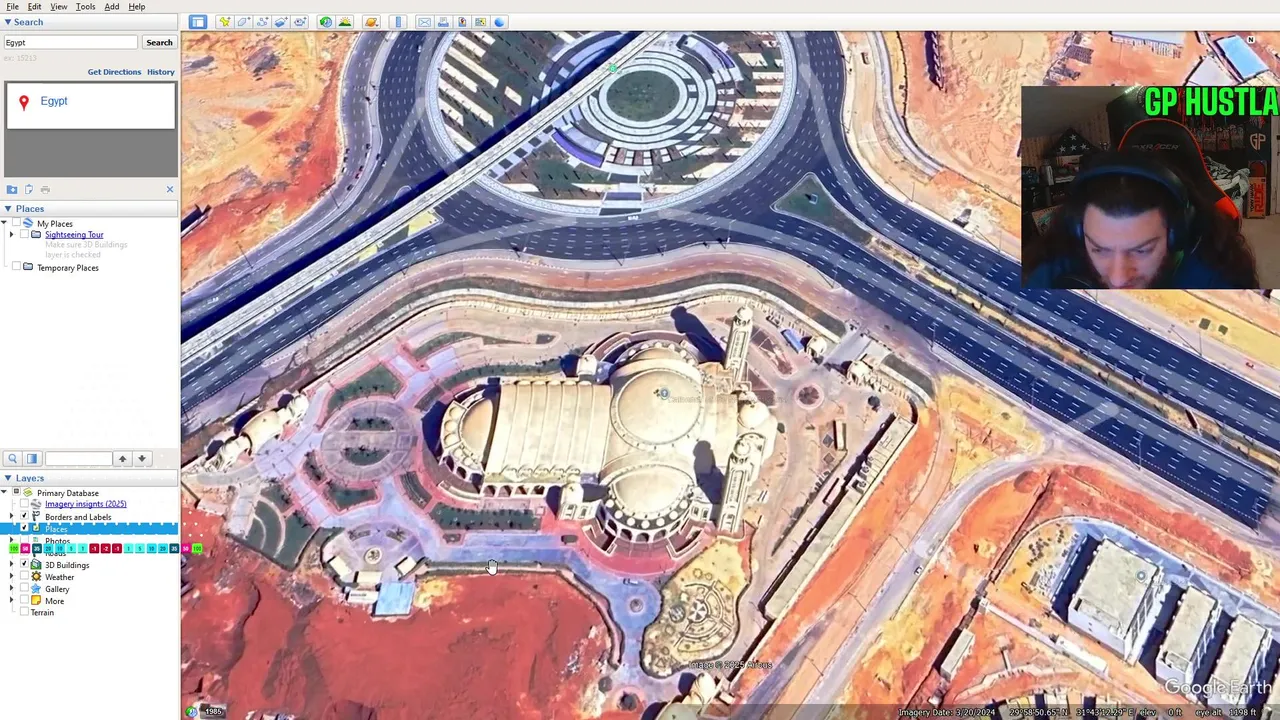
Task: Close the search results with X
Action: 169,189
